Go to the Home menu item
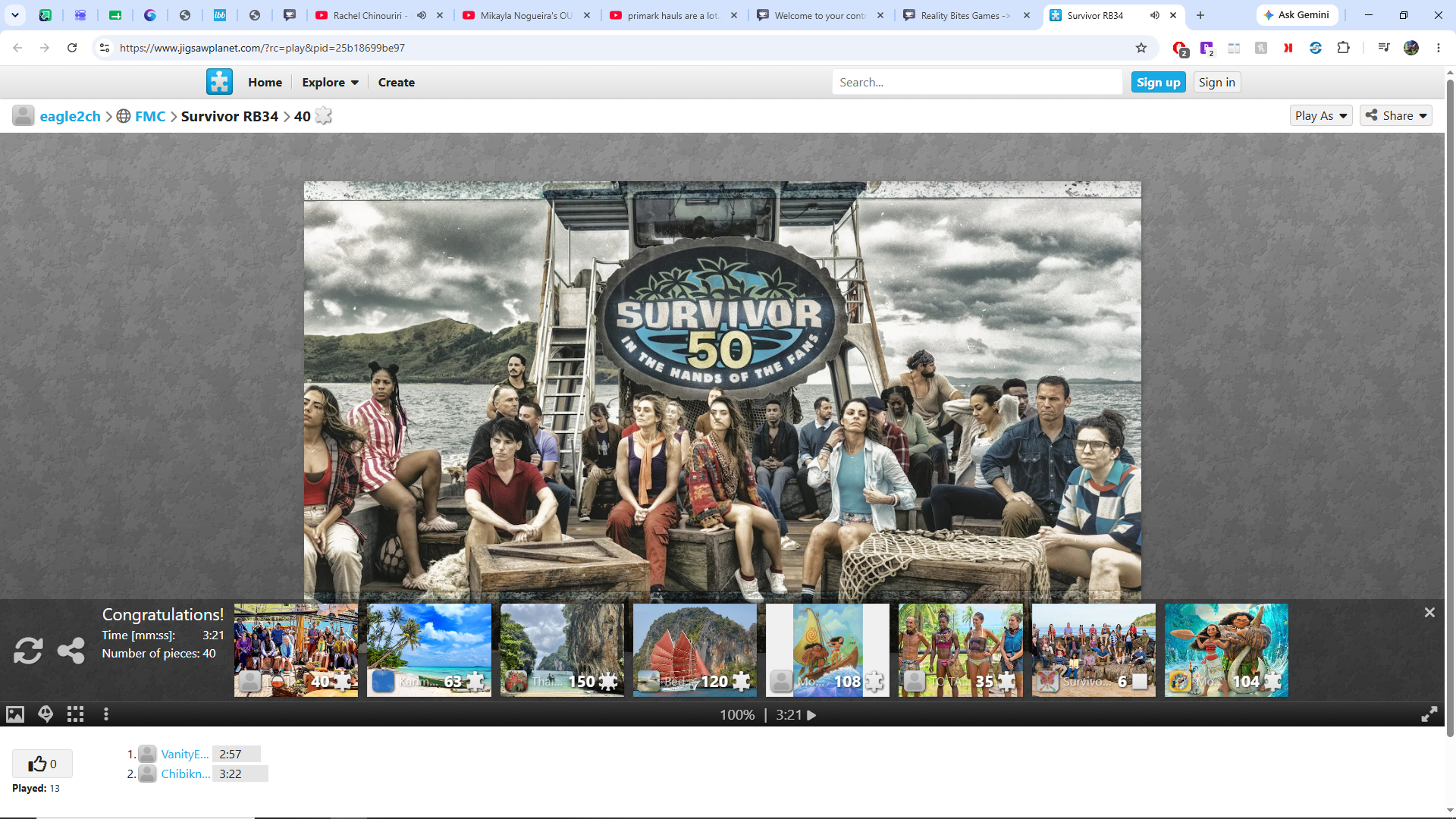The width and height of the screenshot is (1456, 819). (265, 82)
